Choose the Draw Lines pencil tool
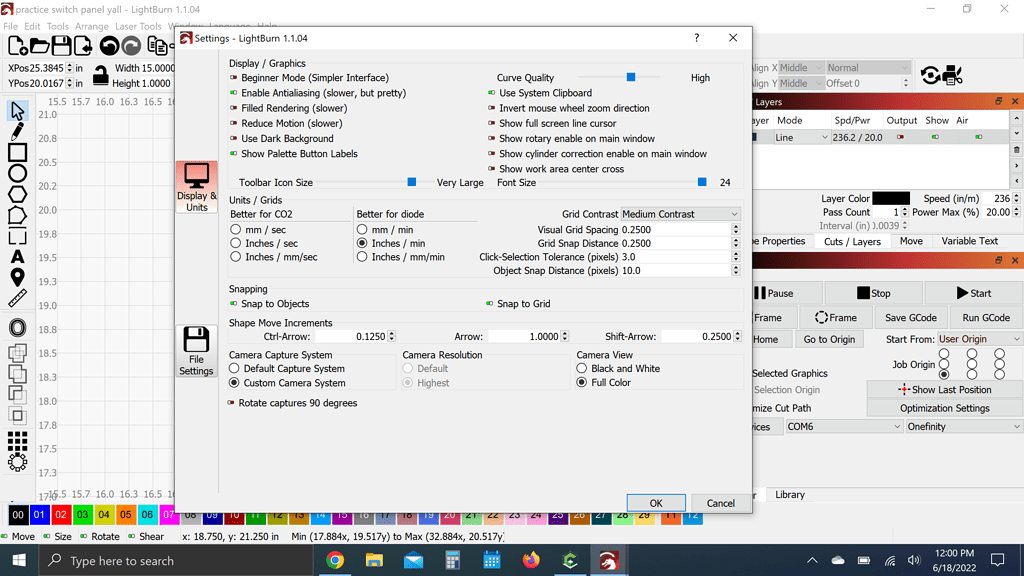The width and height of the screenshot is (1024, 576). pos(18,131)
